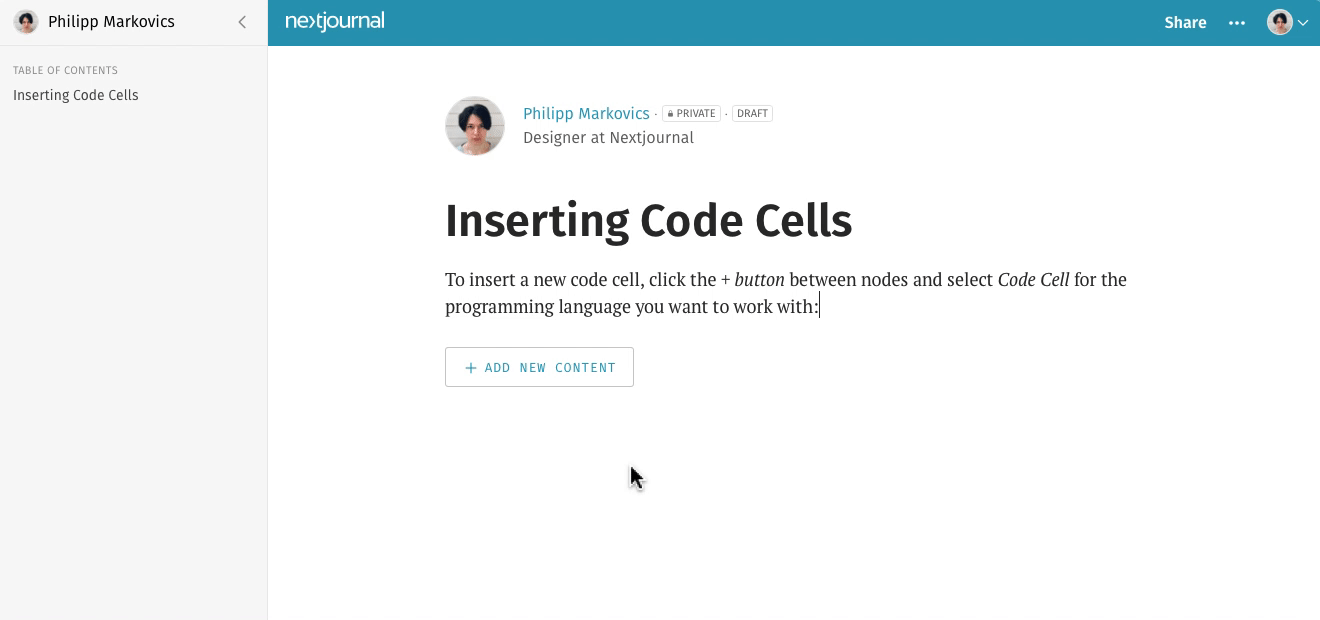Image resolution: width=1320 pixels, height=620 pixels.
Task: Toggle the DRAFT status badge
Action: point(752,113)
